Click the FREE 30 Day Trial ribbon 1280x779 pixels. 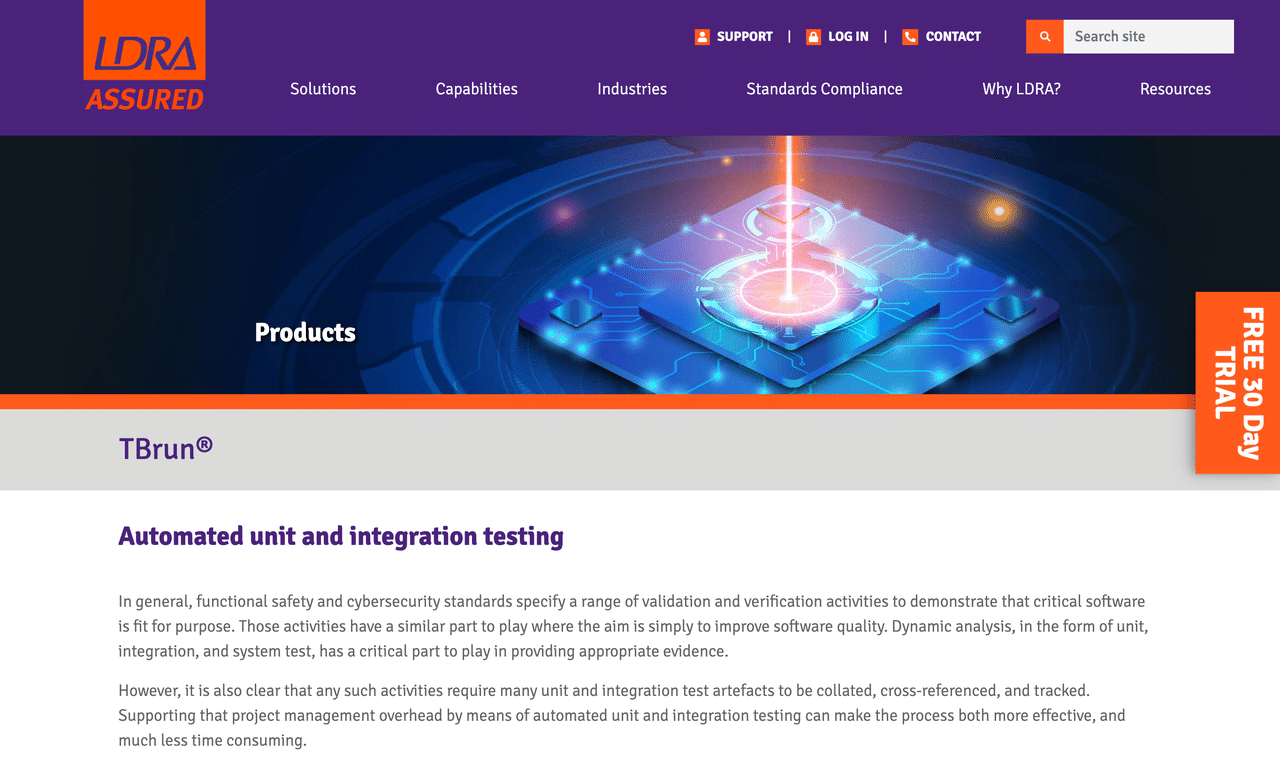click(x=1240, y=383)
